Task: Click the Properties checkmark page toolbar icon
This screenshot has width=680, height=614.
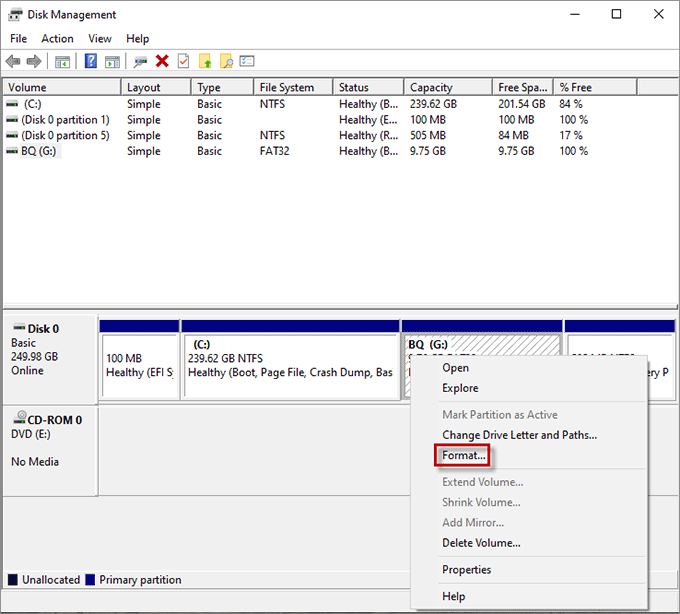Action: pyautogui.click(x=183, y=62)
